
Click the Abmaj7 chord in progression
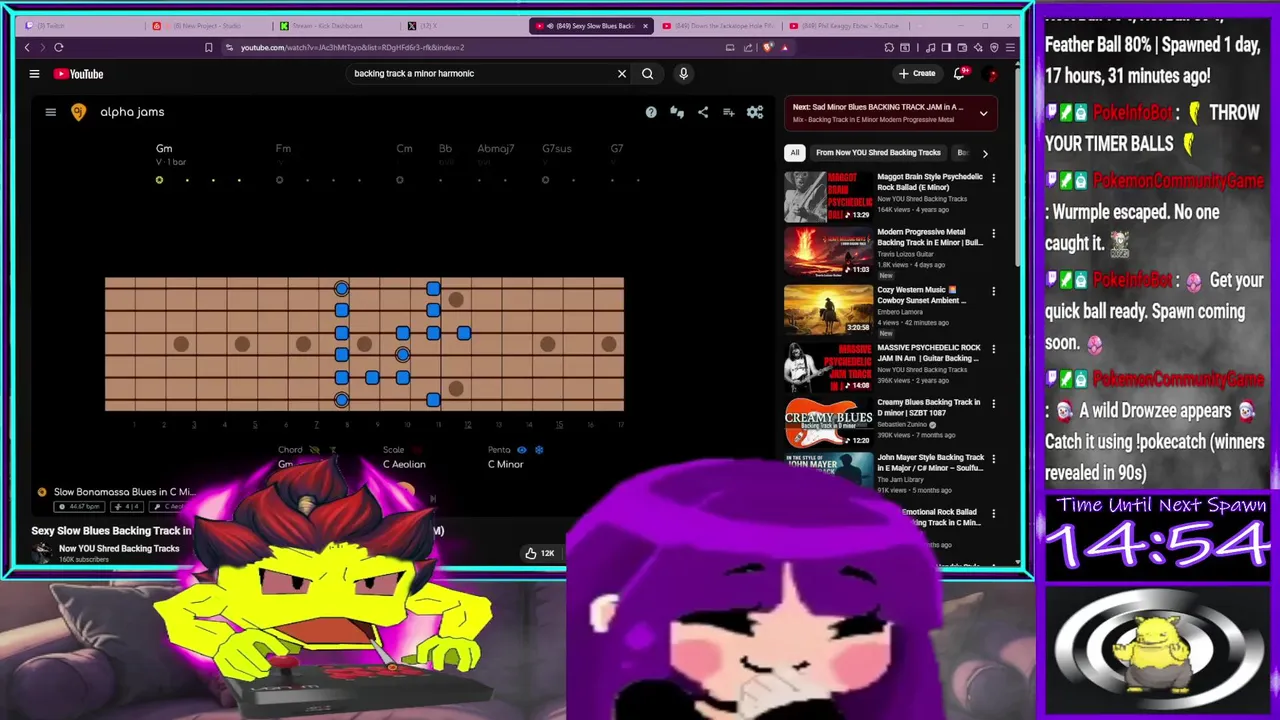pyautogui.click(x=496, y=149)
